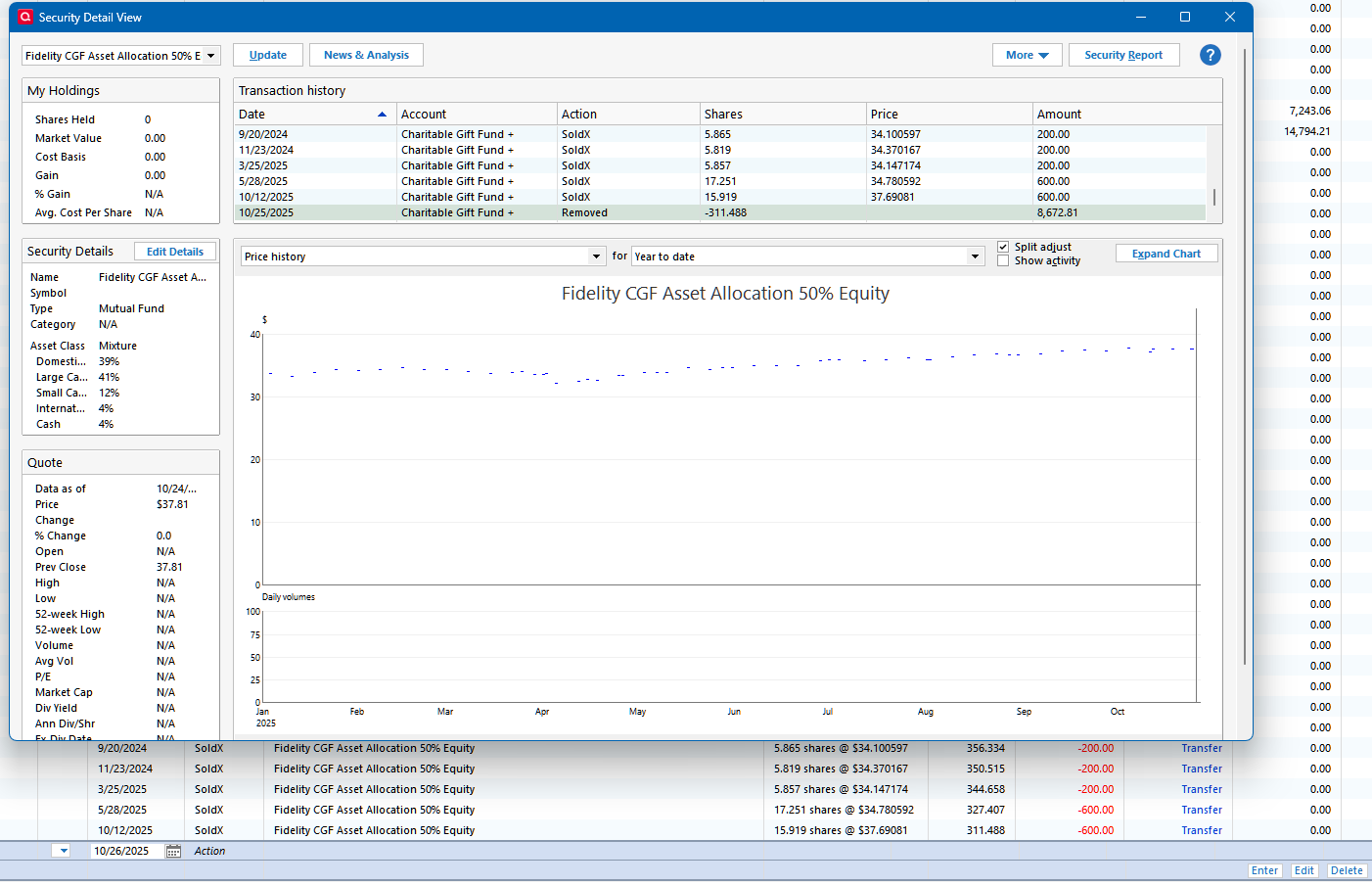Click the sort arrow in the Date column header
The image size is (1372, 886).
382,115
